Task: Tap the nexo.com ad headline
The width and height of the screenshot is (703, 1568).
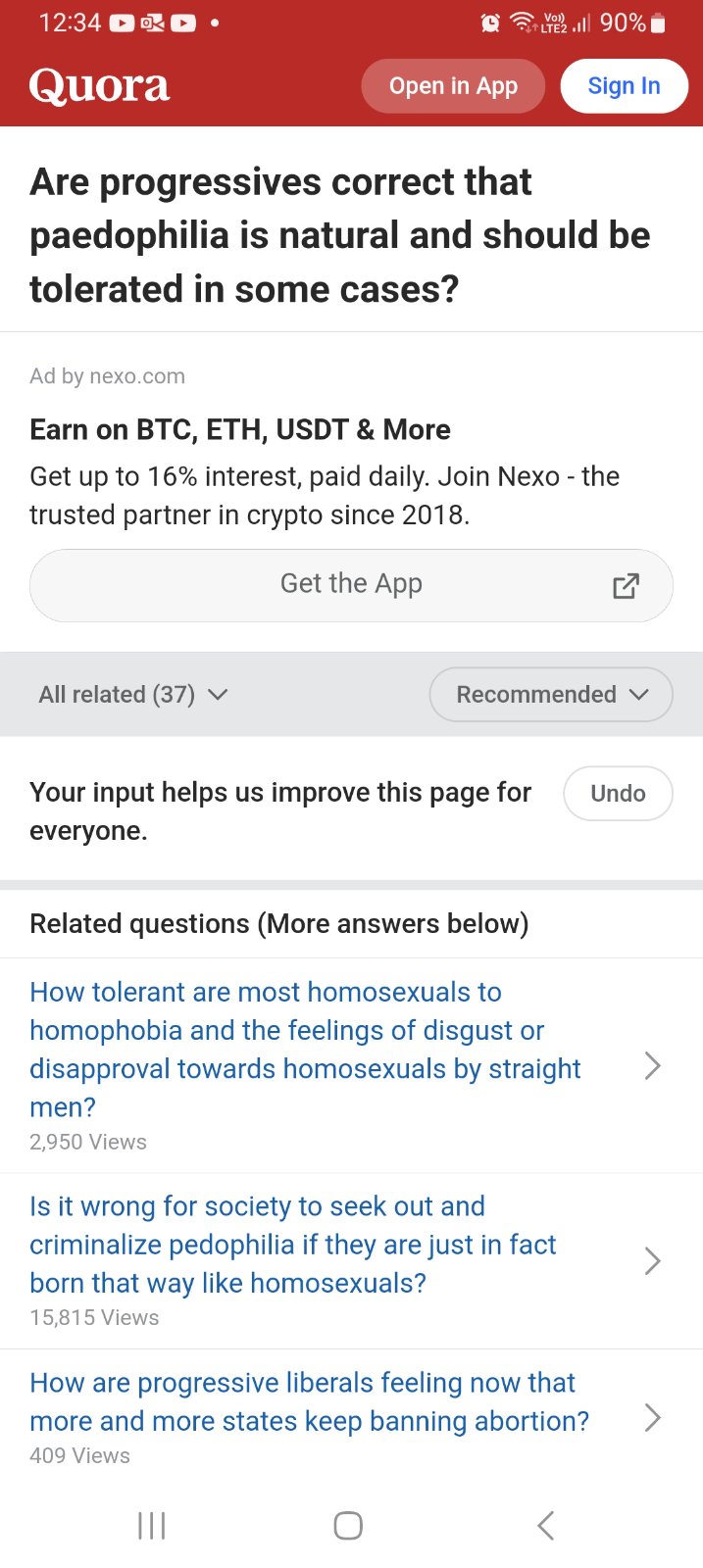Action: (240, 429)
